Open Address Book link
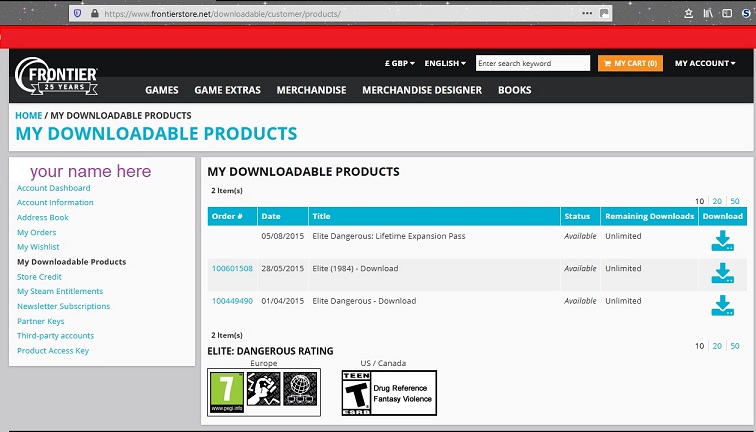Screen dimensions: 756x432 click(x=42, y=217)
